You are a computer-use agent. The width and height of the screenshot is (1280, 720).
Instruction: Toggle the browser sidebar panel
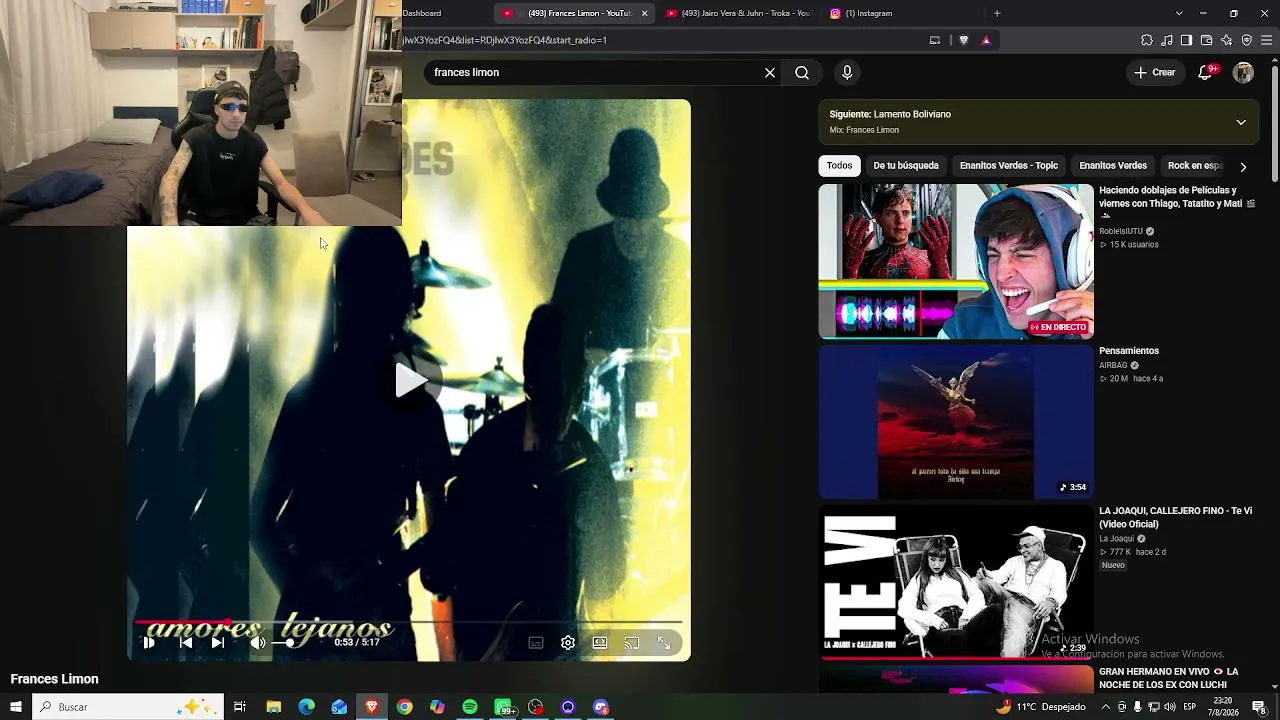pos(1186,40)
